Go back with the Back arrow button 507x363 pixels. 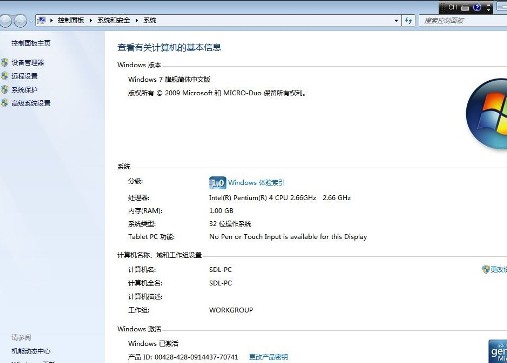(x=5, y=21)
